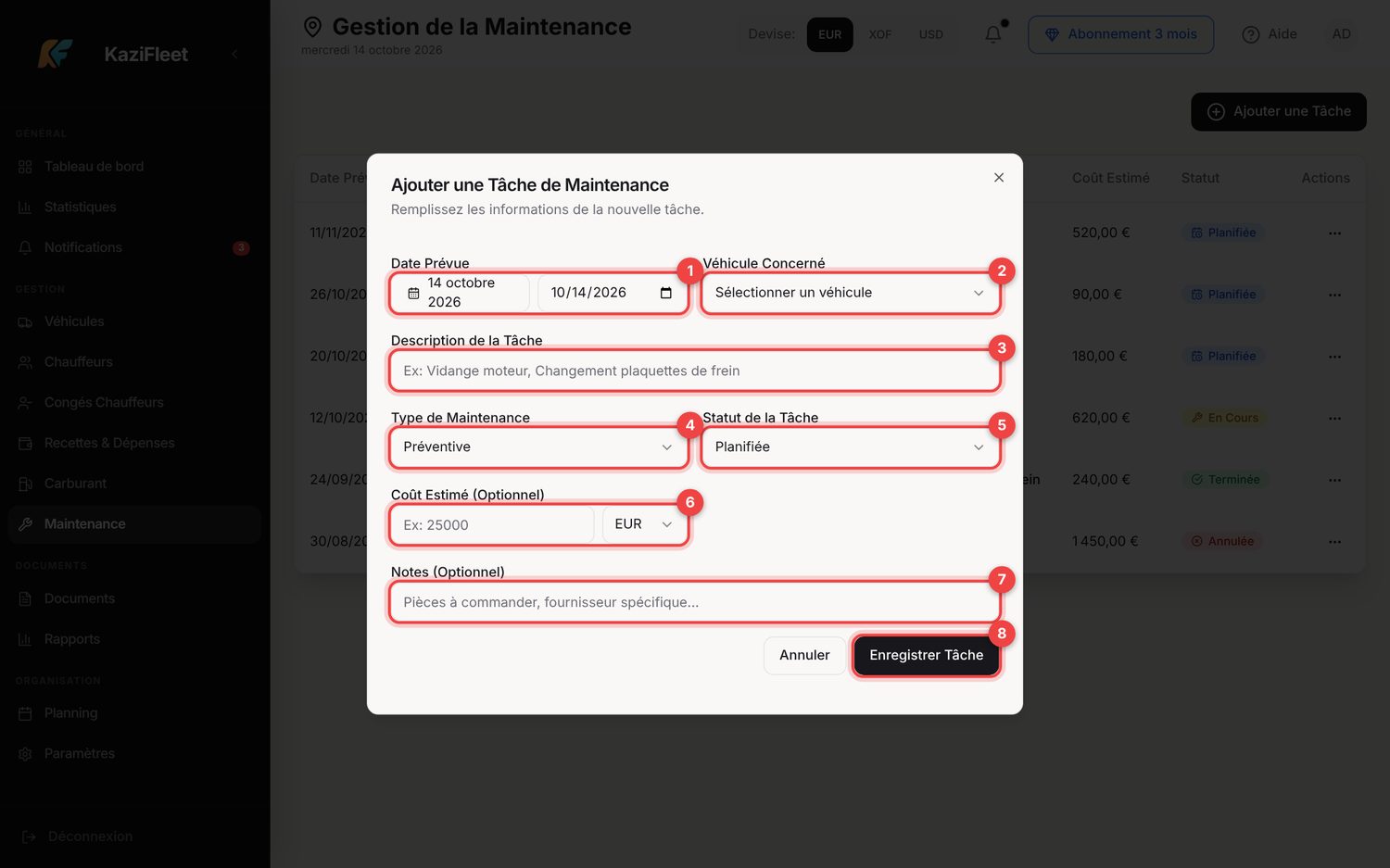Go to Statistiques page
1390x868 pixels.
pos(134,208)
